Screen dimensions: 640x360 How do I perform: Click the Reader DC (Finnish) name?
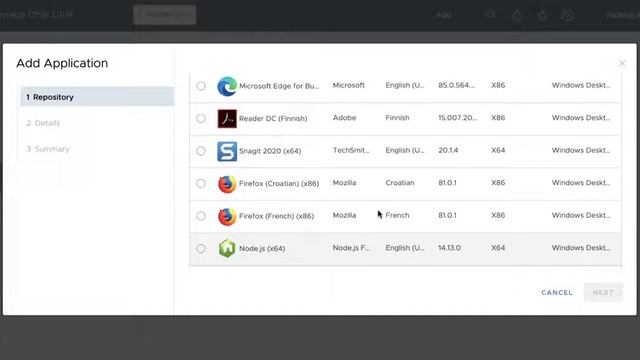[x=273, y=118]
